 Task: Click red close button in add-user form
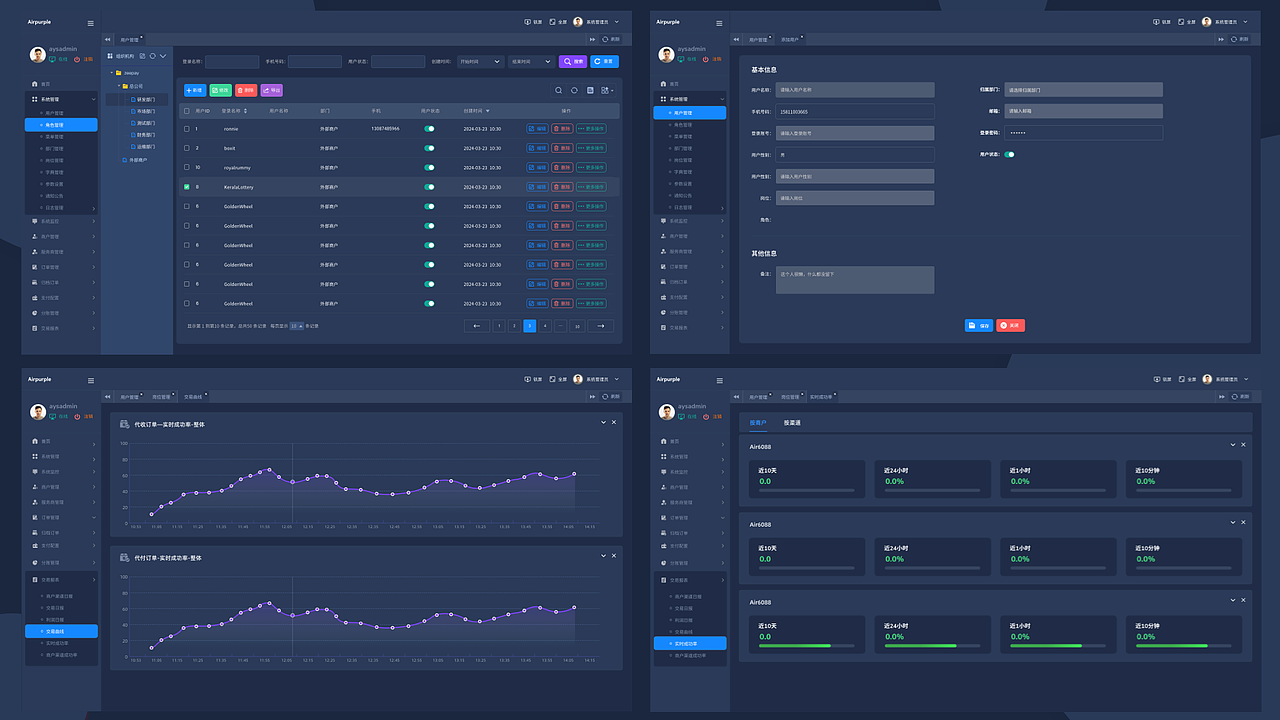click(1011, 326)
